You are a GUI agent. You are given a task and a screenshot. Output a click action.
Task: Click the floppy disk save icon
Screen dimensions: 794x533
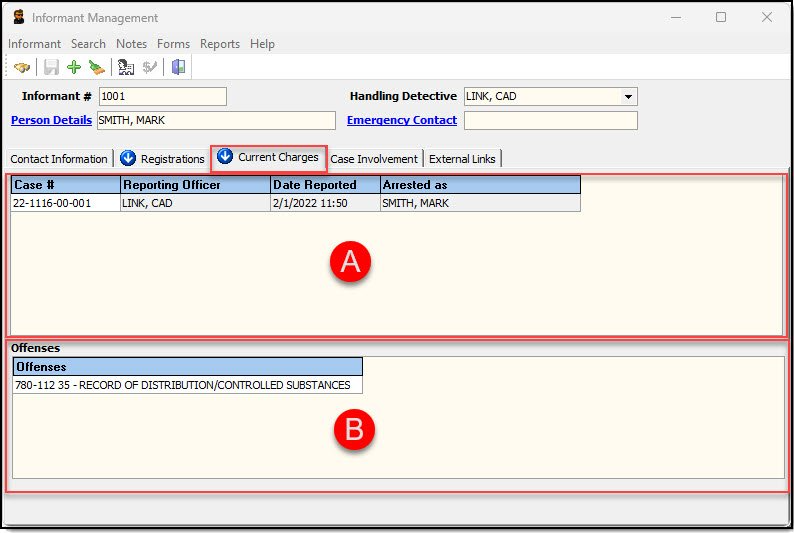click(x=51, y=67)
